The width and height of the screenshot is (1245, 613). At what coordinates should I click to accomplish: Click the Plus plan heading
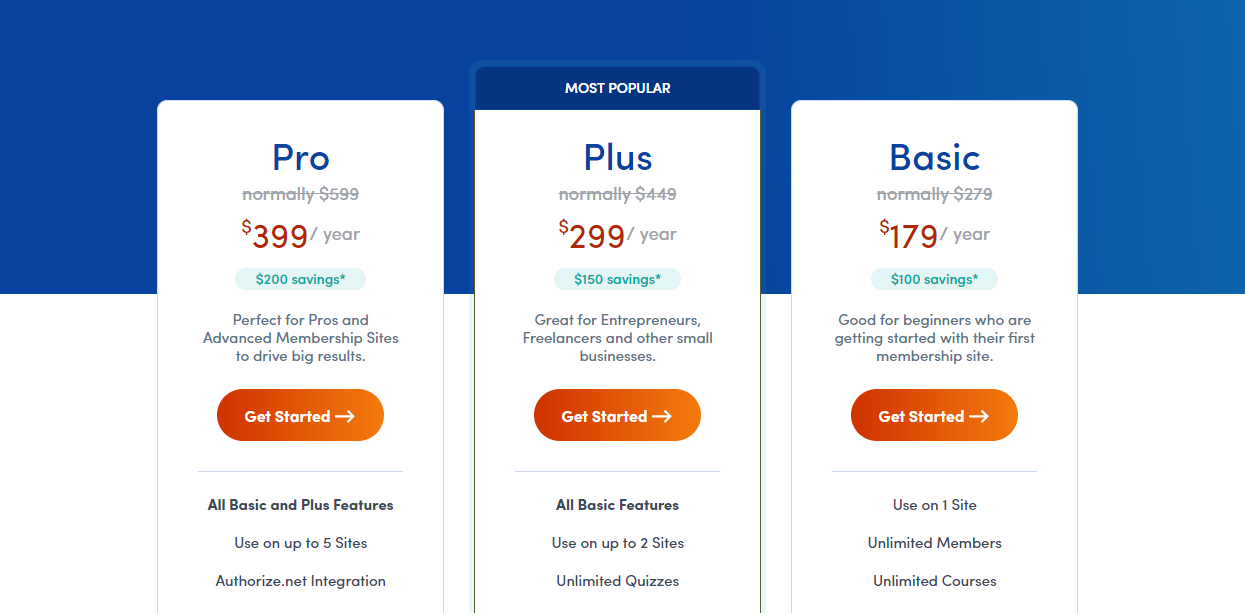tap(617, 158)
